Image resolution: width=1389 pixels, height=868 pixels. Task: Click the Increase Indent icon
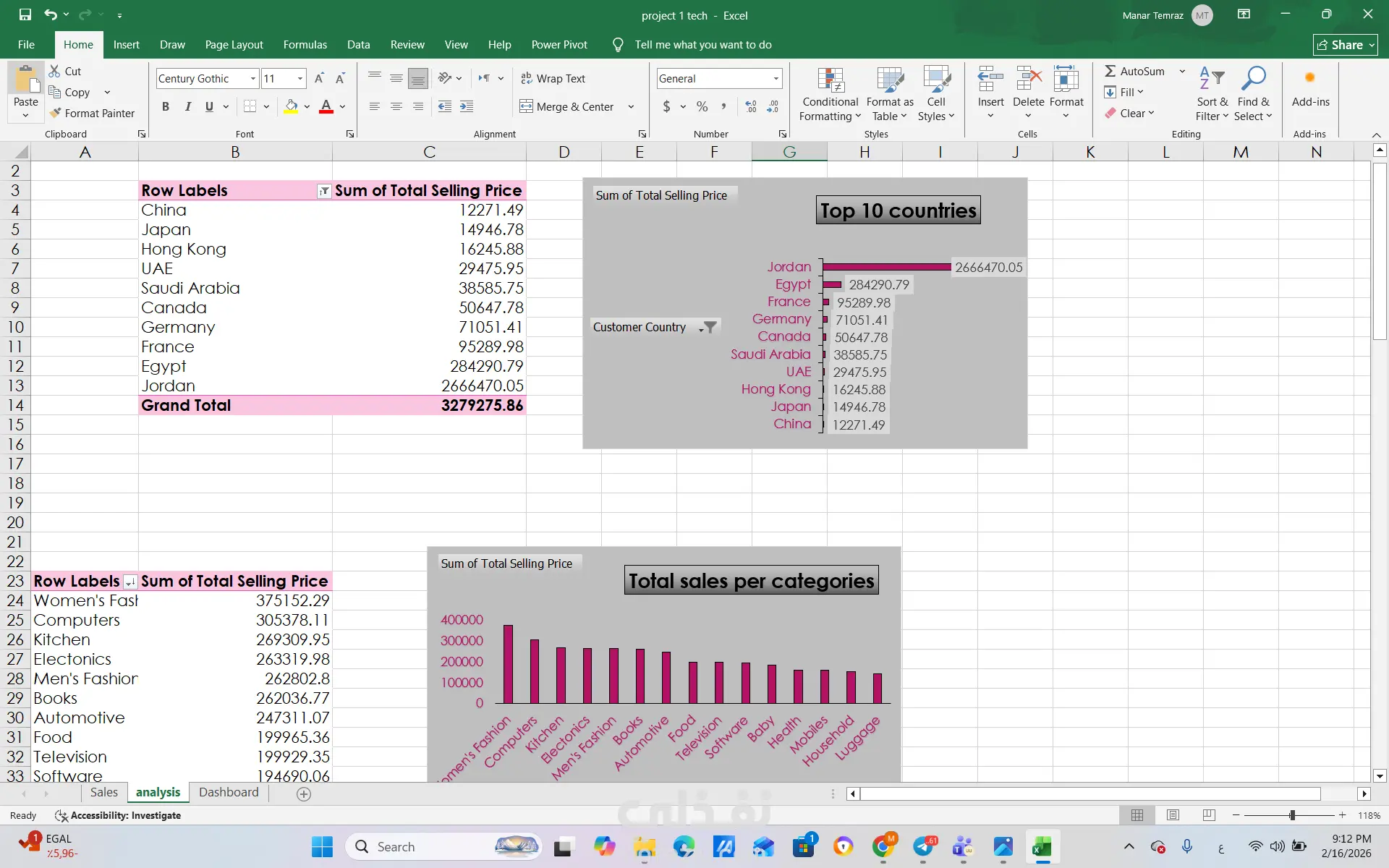point(467,106)
